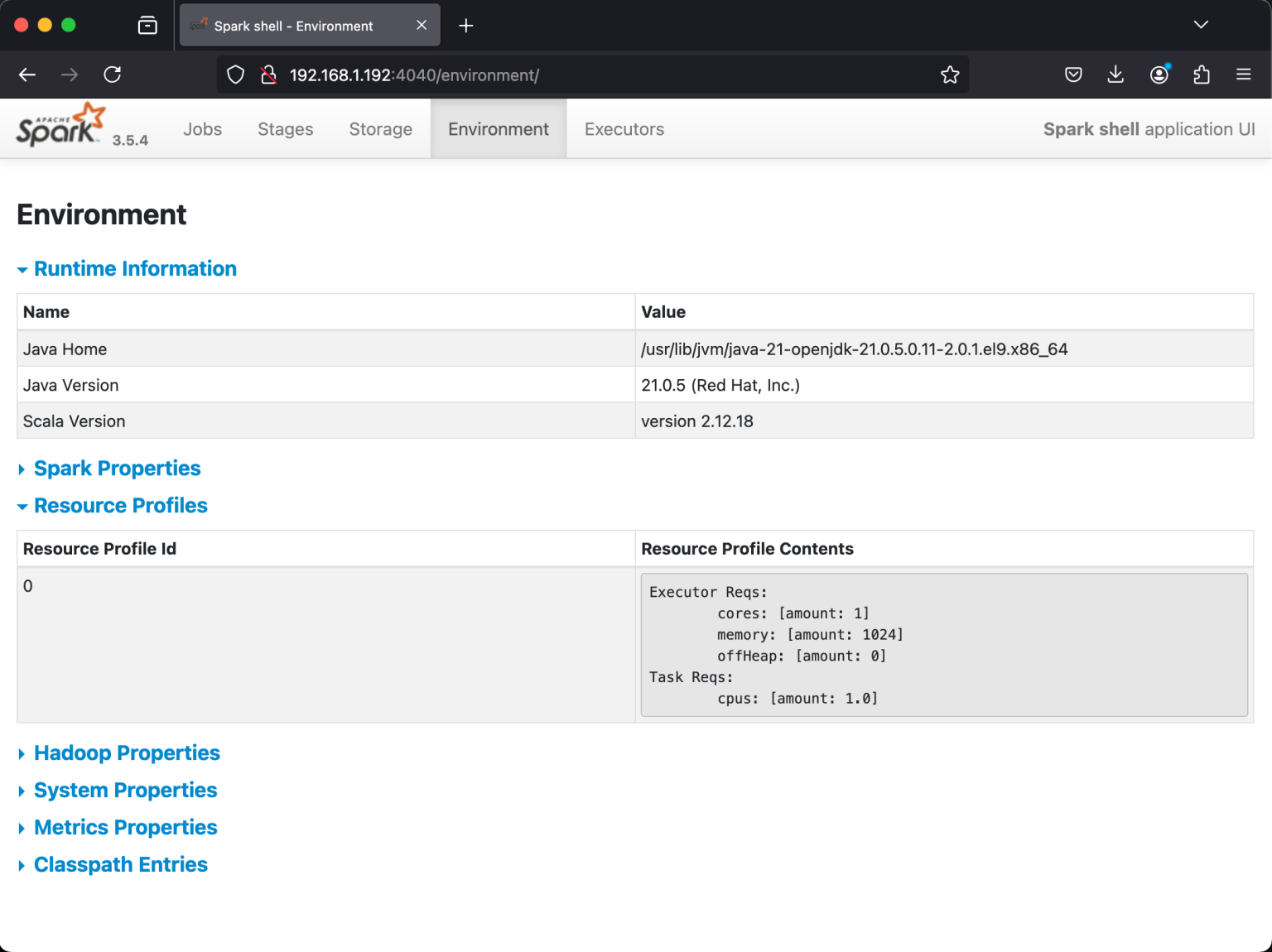Collapse Runtime Information section
Viewport: 1272px width, 952px height.
click(x=135, y=268)
